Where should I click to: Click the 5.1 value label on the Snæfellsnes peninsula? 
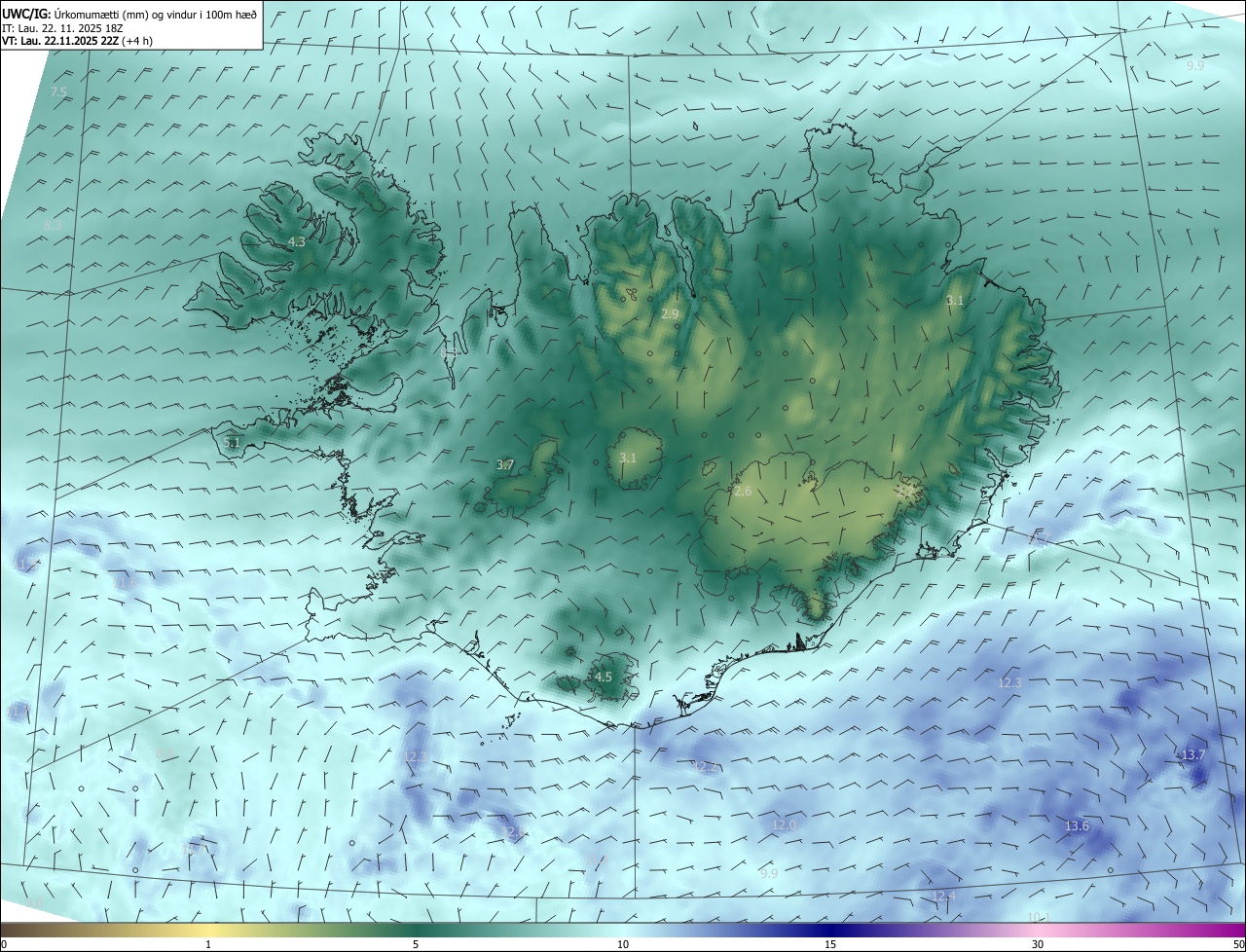[232, 442]
